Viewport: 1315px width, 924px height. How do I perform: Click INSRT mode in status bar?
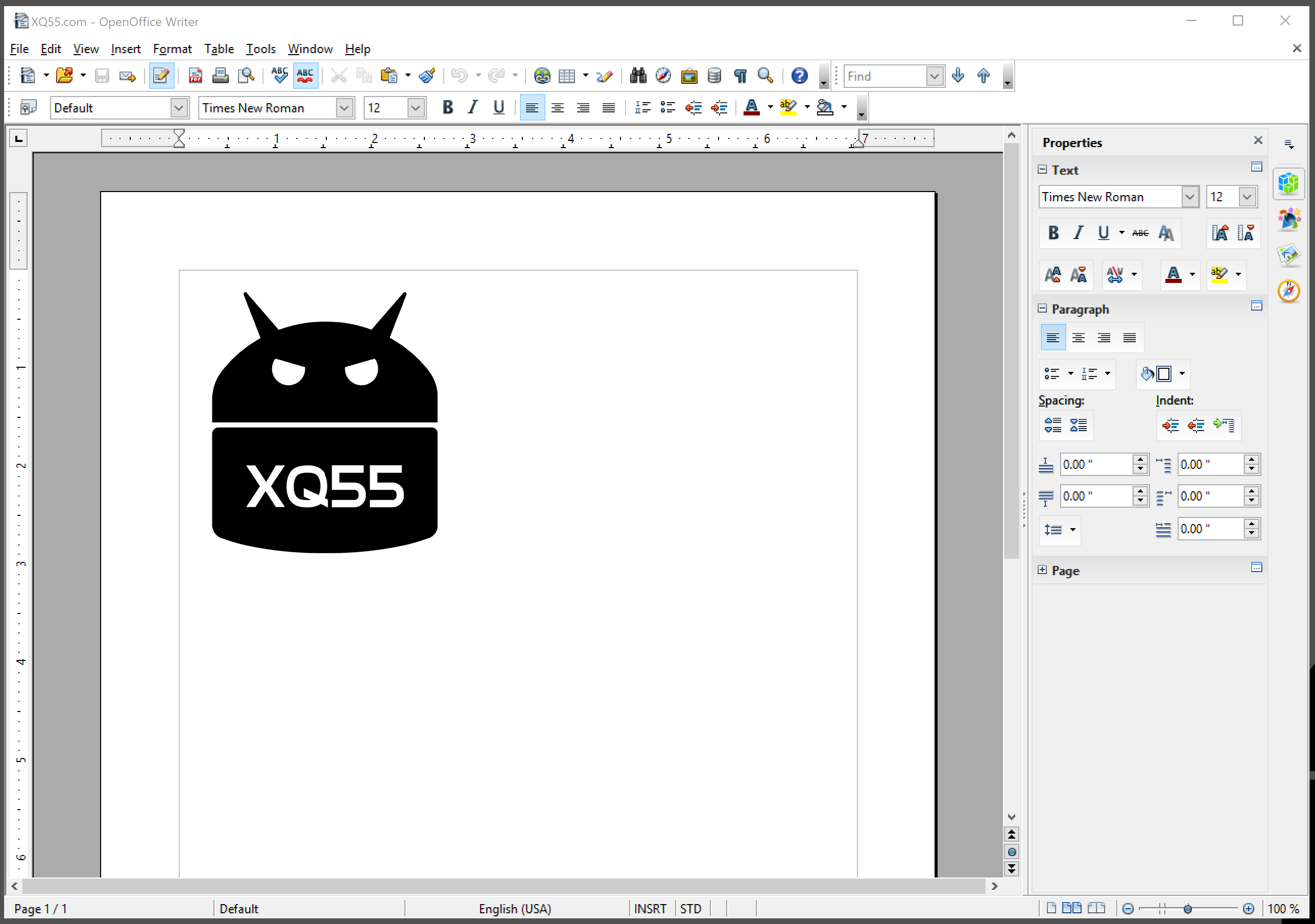[650, 909]
